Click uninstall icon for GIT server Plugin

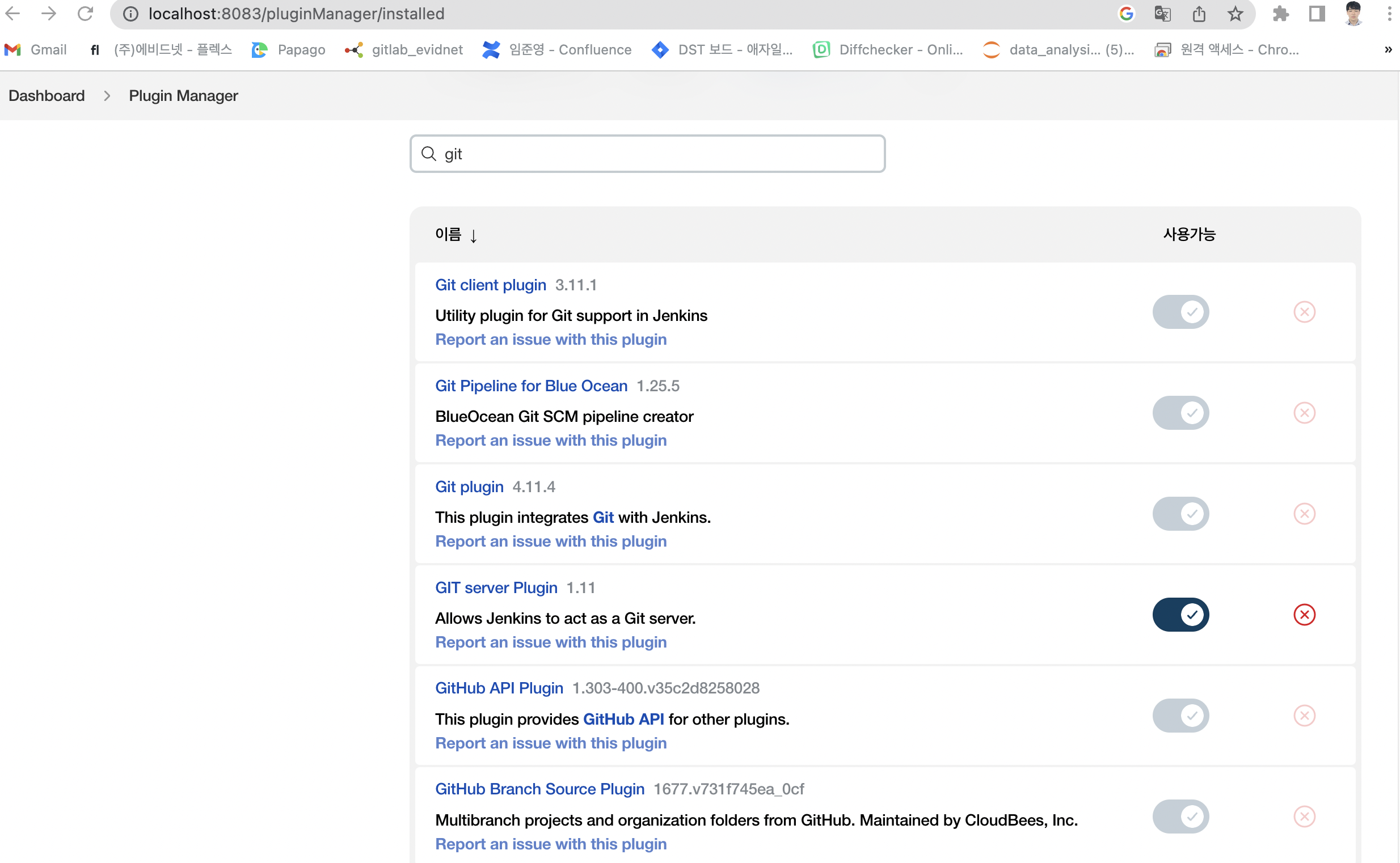(x=1304, y=615)
